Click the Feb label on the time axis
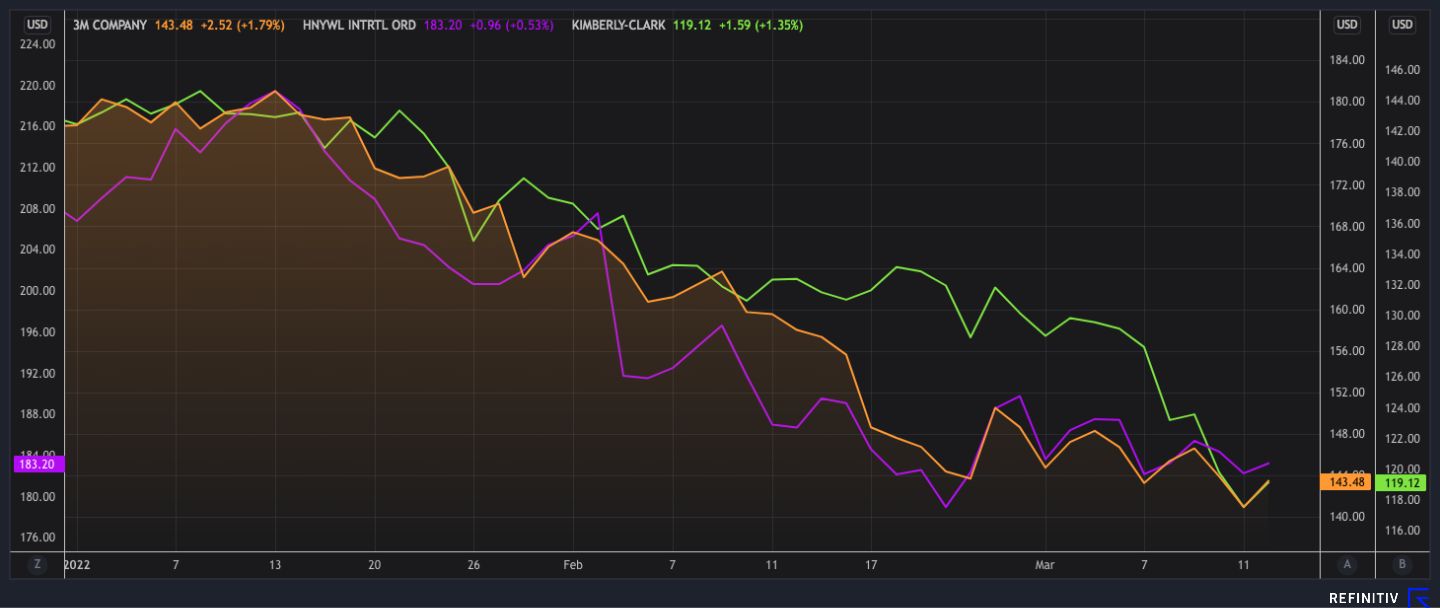The width and height of the screenshot is (1440, 608). 572,565
